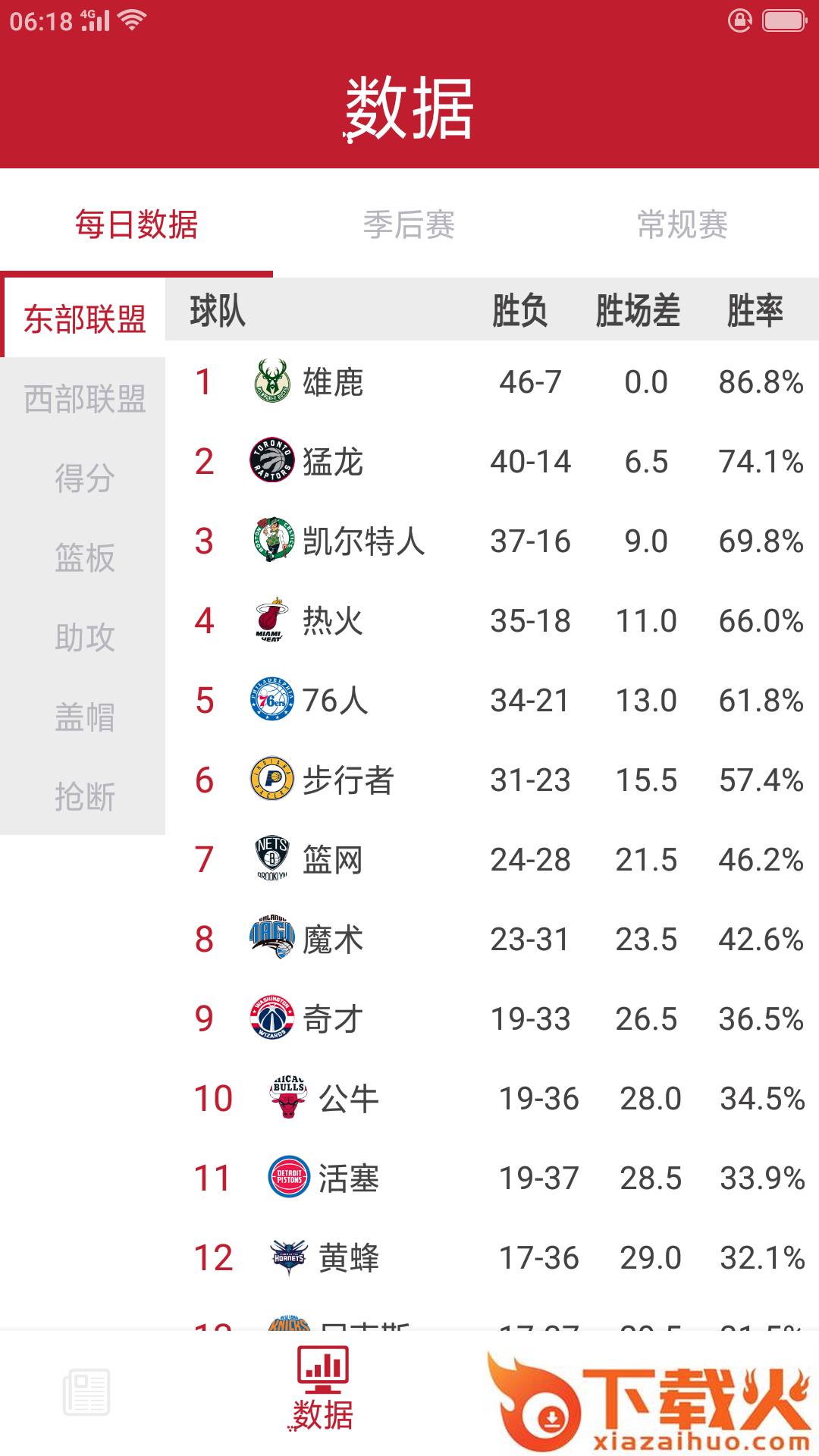
Task: Switch to the 常规赛 tab
Action: click(682, 225)
